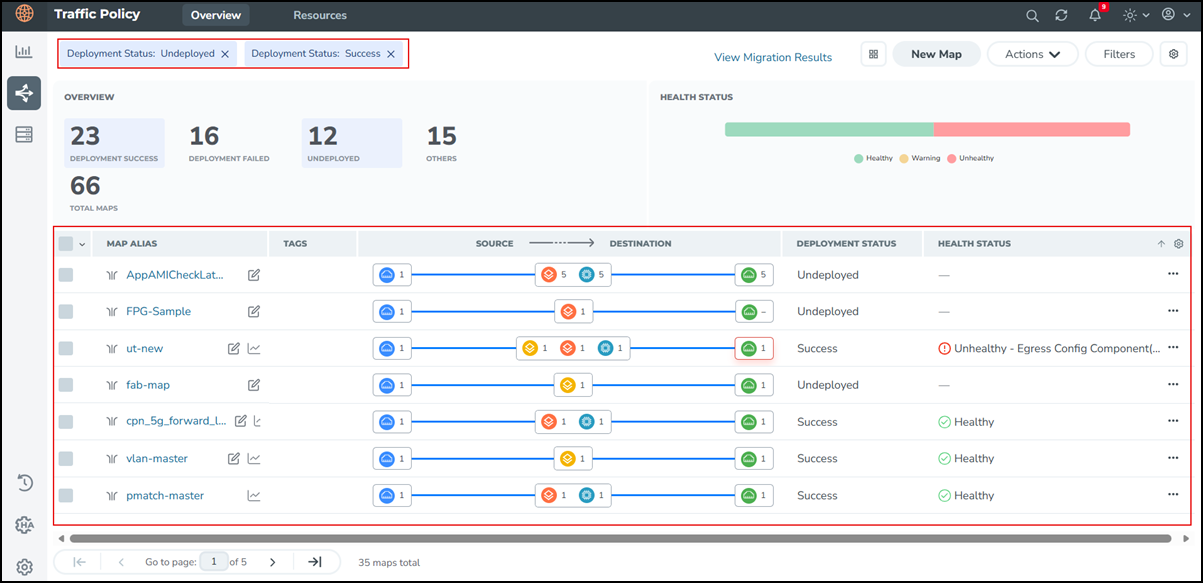Image resolution: width=1203 pixels, height=583 pixels.
Task: Check the box for ut-new map
Action: 66,348
